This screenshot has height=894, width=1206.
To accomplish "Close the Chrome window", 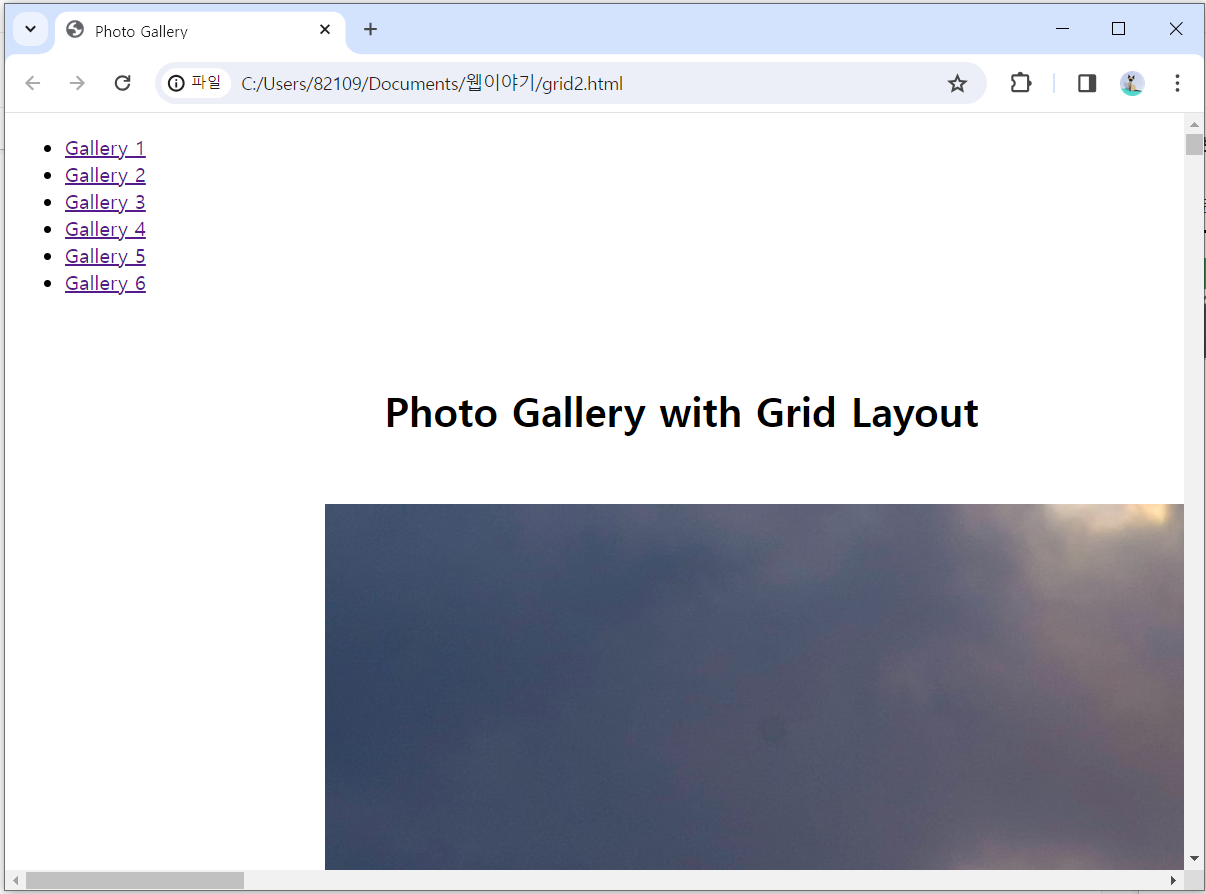I will point(1176,29).
